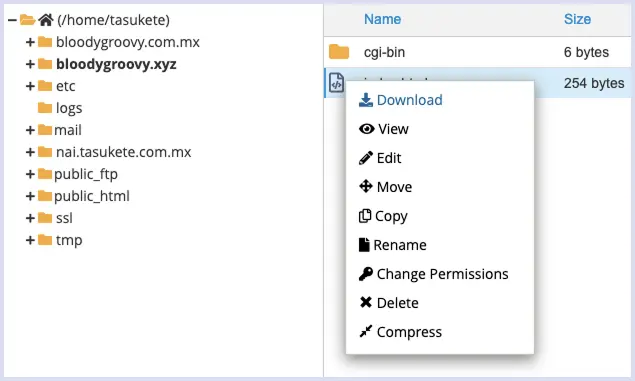Click folder icon of bloodygroovy.xyz
Screen dimensions: 635x381
(45, 64)
